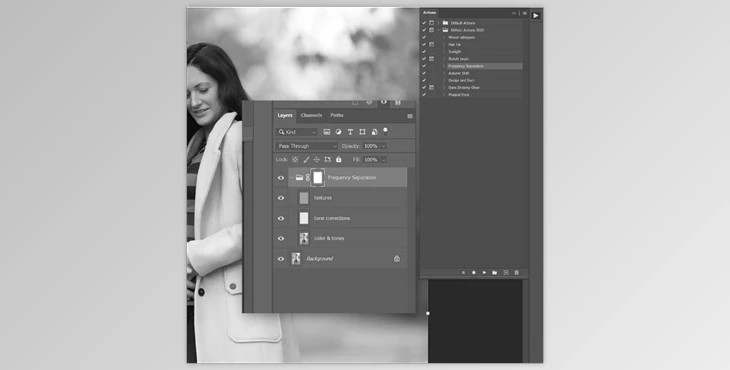Uncheck the Default Actions set checkmark
Screen dimensions: 730x370
coord(424,23)
